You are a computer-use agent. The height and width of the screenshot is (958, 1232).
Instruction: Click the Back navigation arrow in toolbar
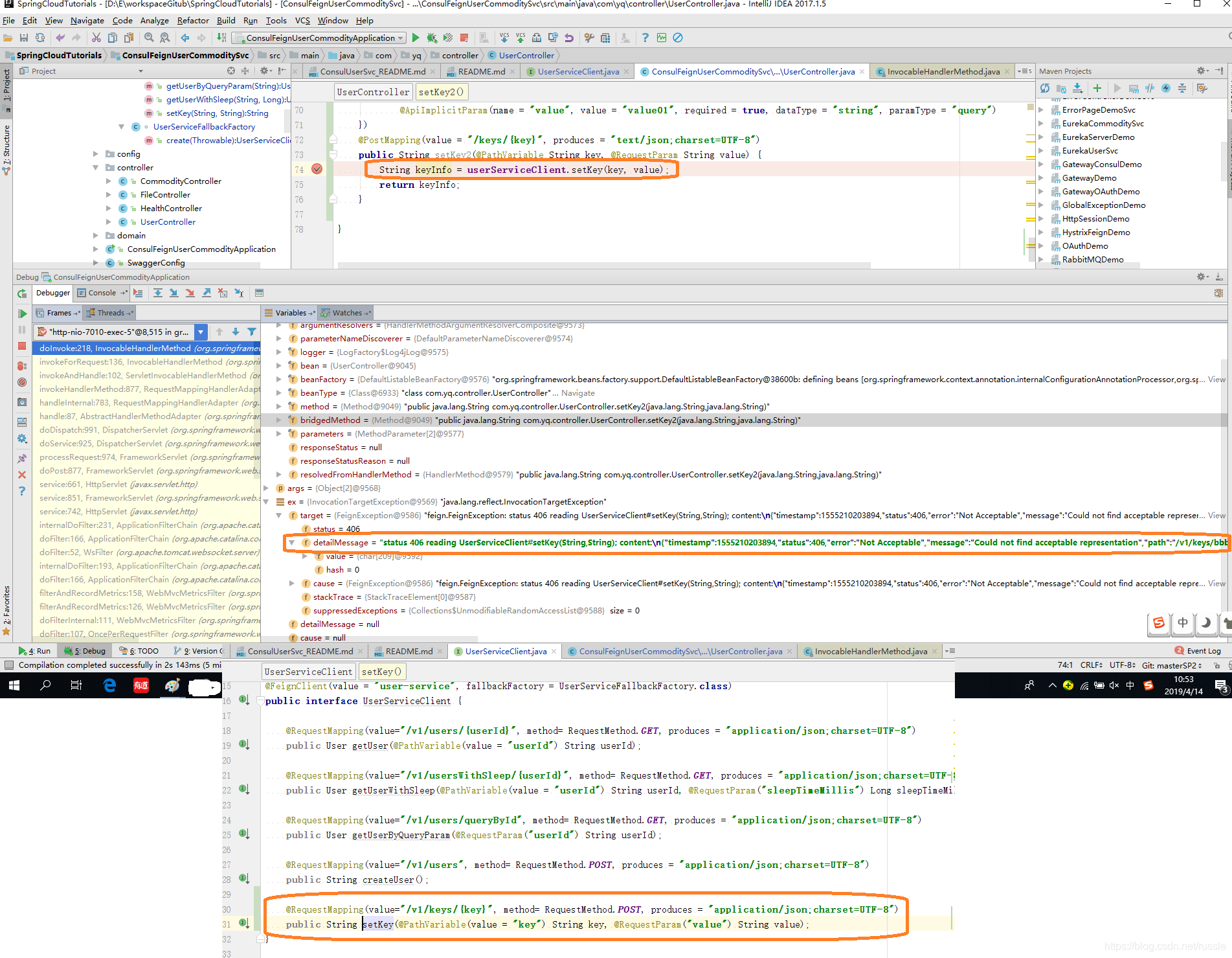[x=185, y=38]
